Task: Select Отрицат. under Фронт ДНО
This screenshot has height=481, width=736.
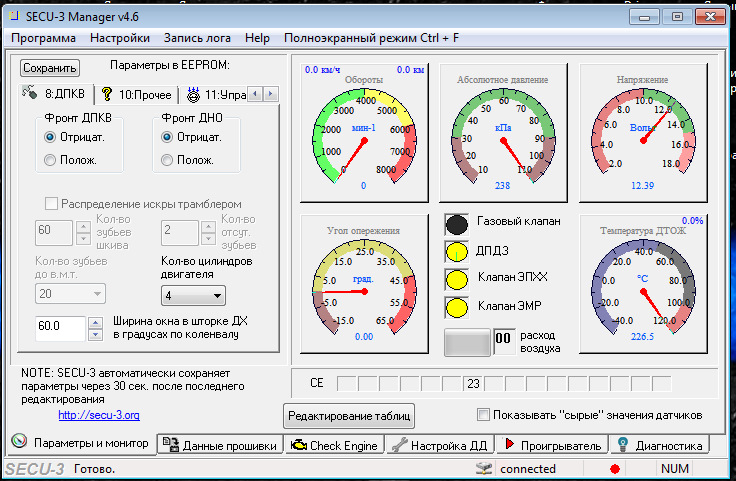Action: pos(167,137)
